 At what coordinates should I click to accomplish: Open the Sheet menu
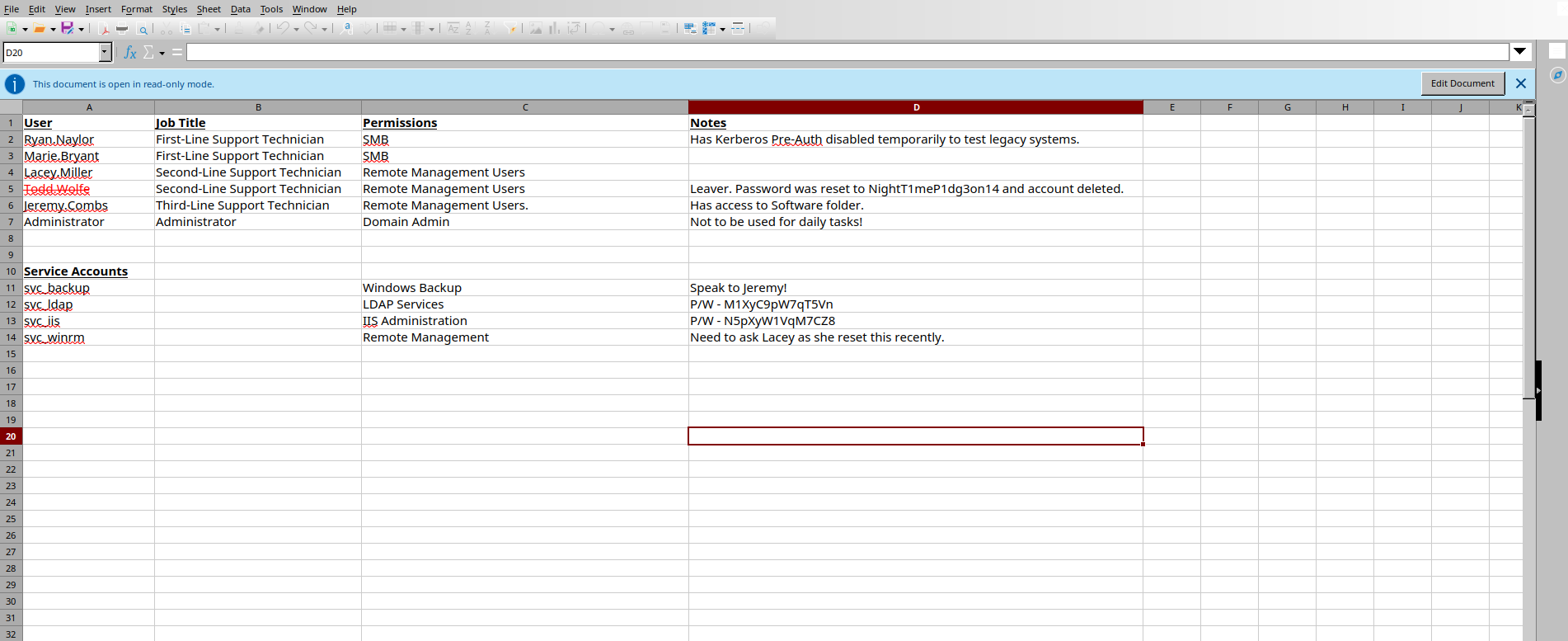(x=208, y=9)
